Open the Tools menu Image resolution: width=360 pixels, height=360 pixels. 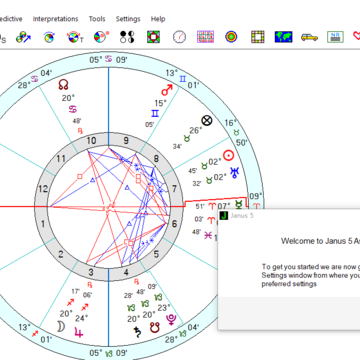[97, 19]
